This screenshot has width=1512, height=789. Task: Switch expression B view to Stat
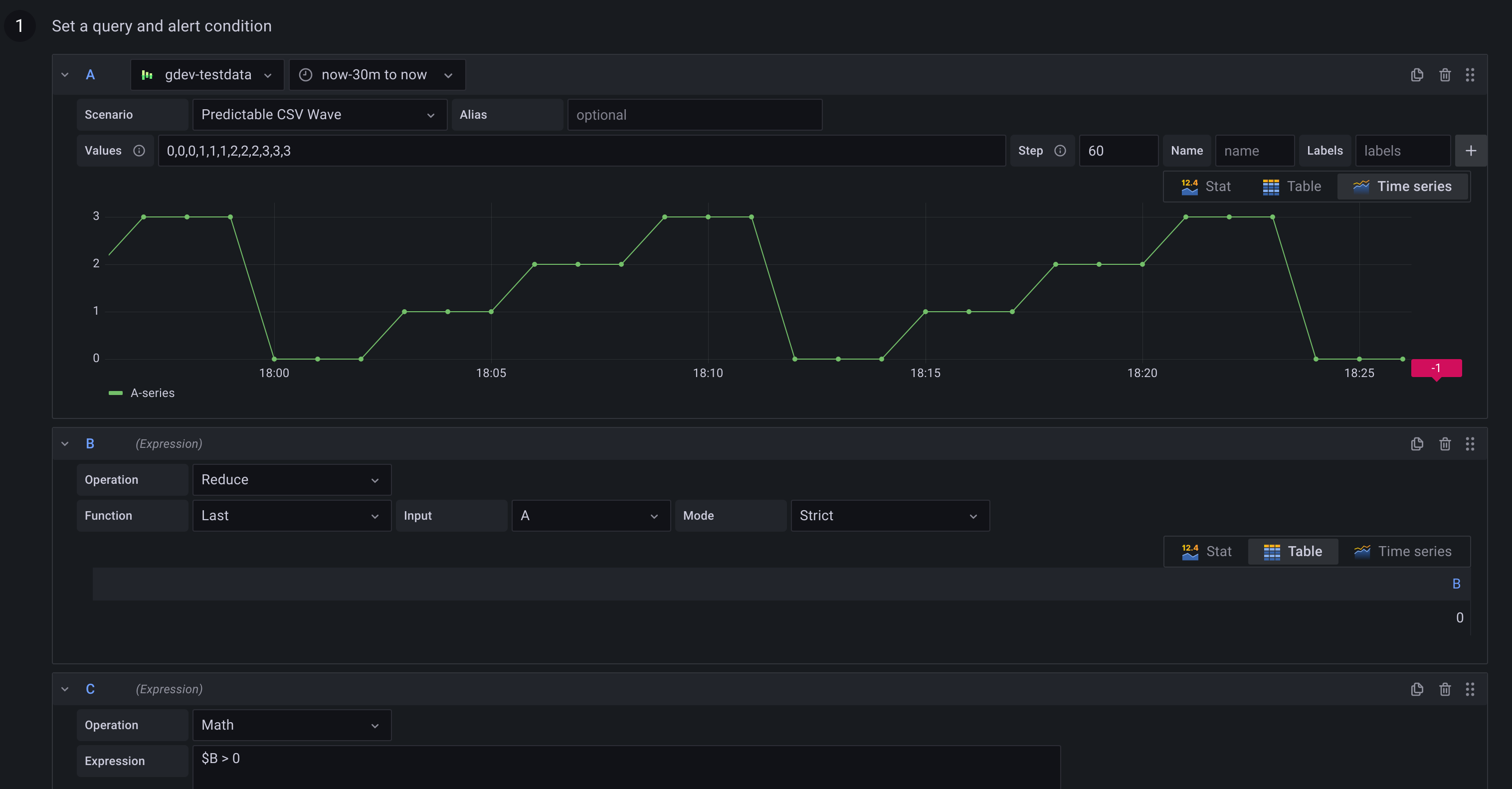(x=1207, y=551)
